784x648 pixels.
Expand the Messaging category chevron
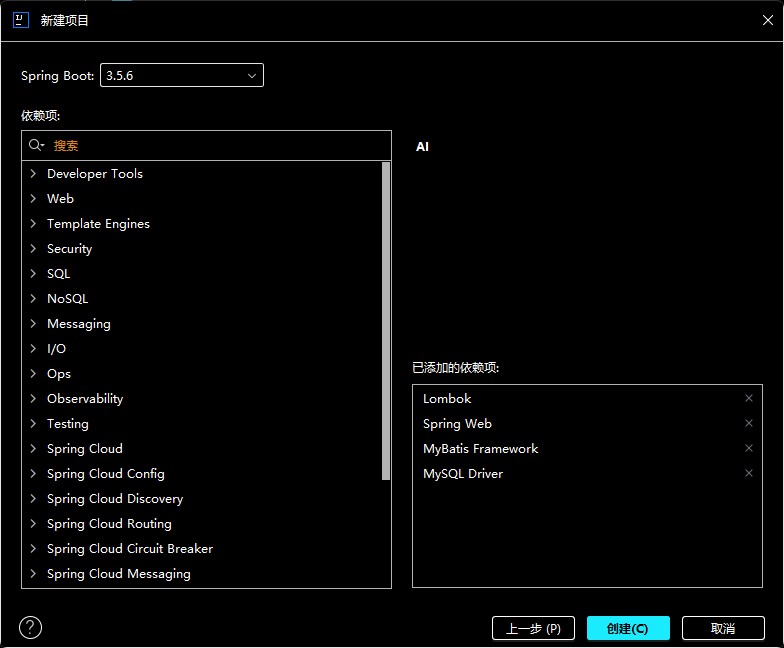[33, 324]
